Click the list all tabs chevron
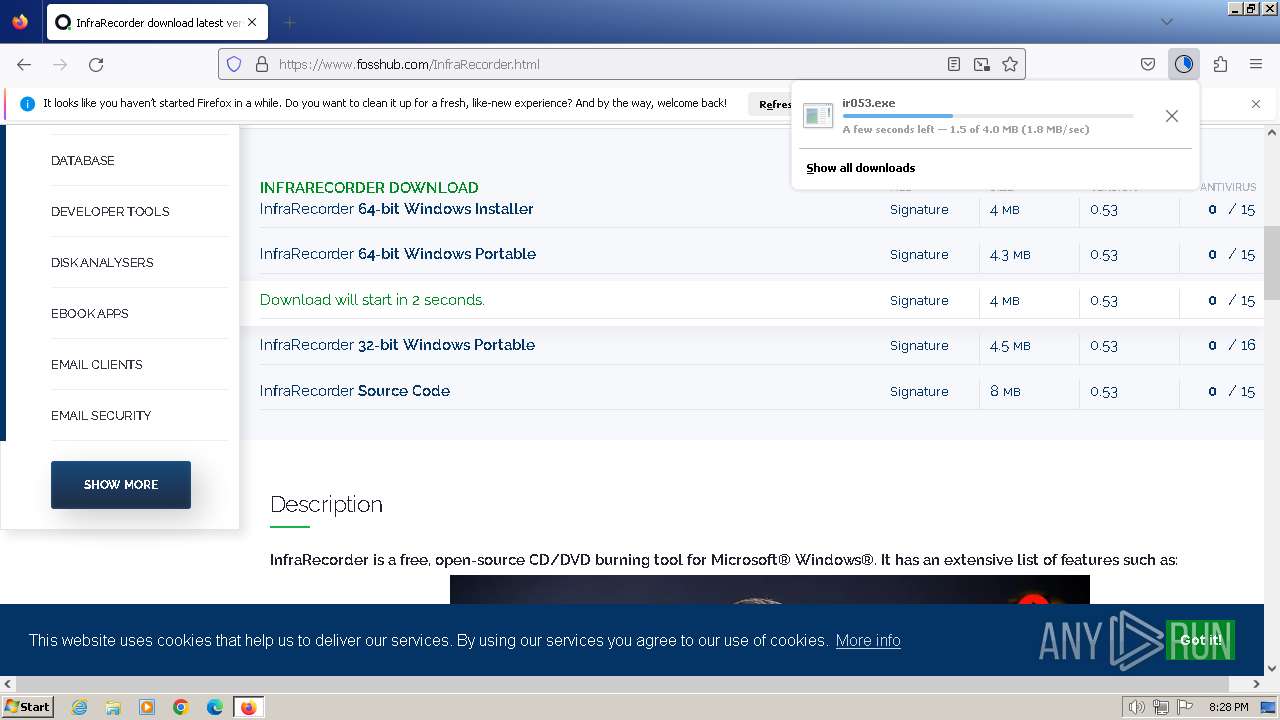 point(1166,22)
